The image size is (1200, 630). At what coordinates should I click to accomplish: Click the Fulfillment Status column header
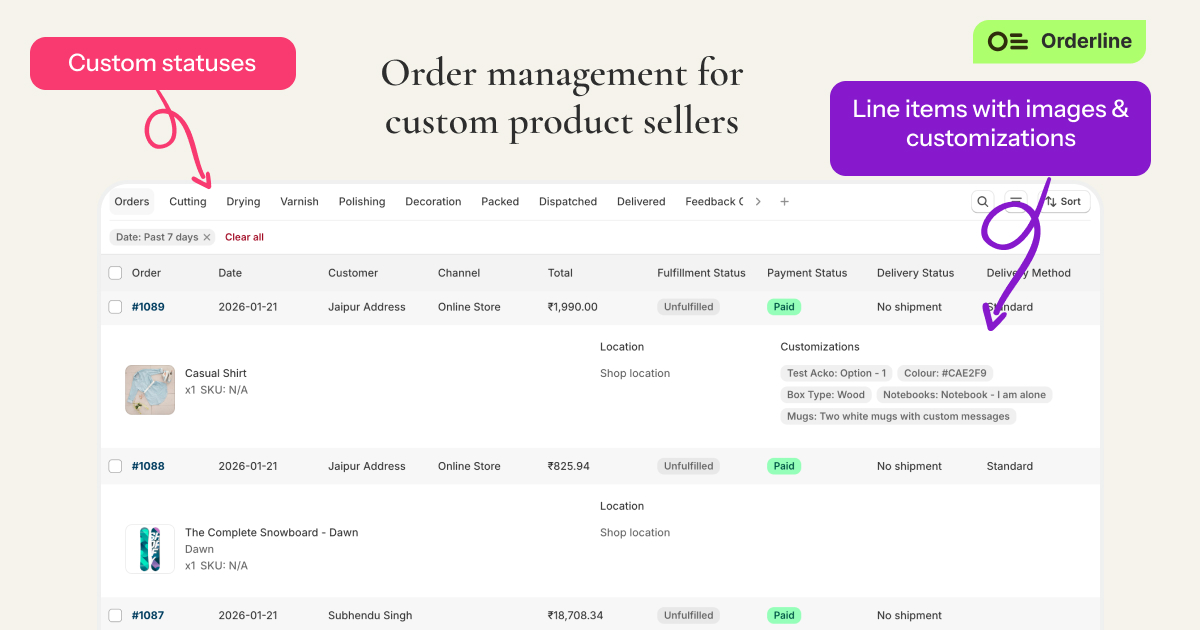(x=701, y=273)
